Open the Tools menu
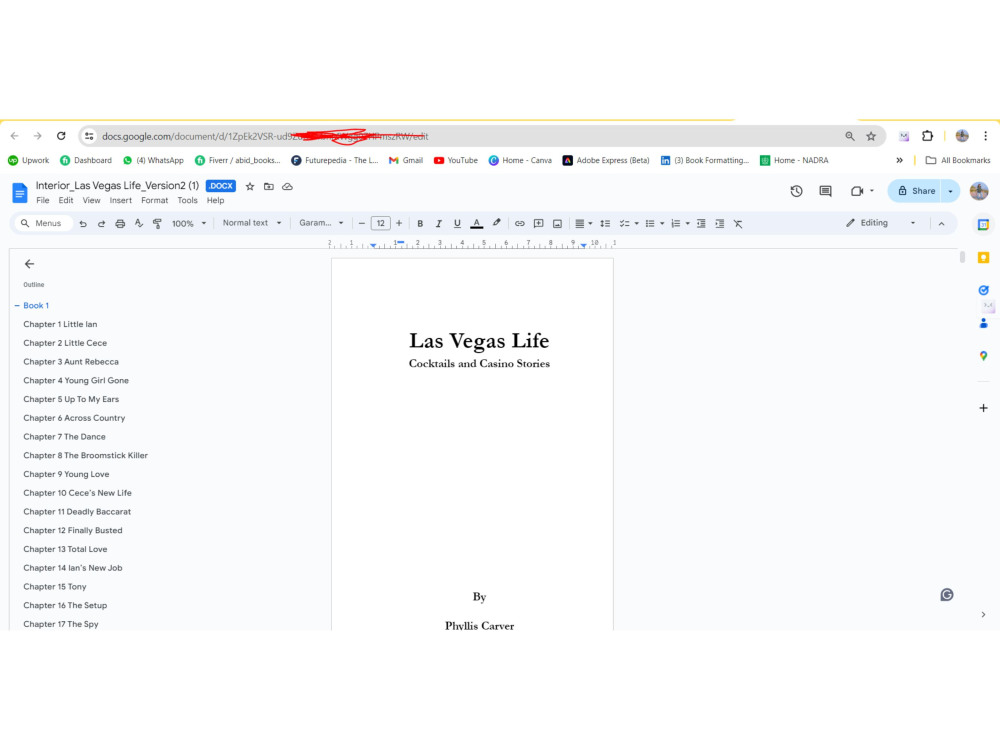The height and width of the screenshot is (750, 1000). click(188, 200)
